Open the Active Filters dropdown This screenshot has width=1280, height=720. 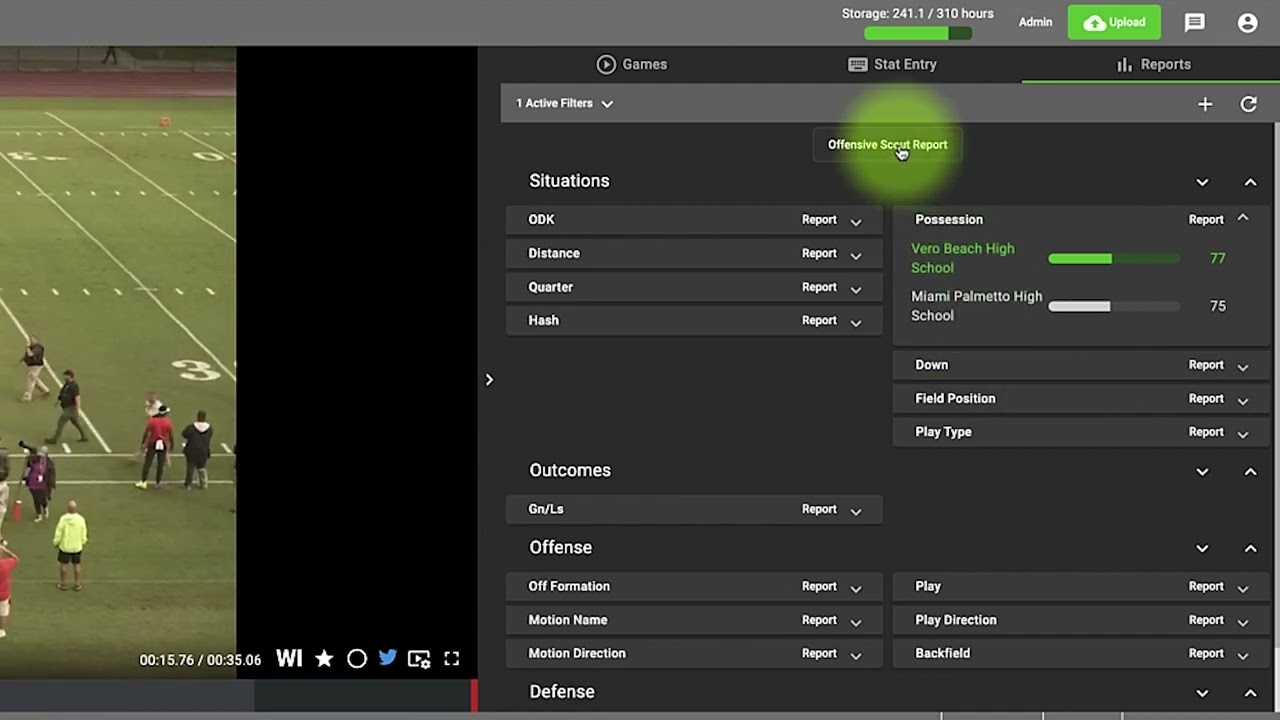point(564,103)
